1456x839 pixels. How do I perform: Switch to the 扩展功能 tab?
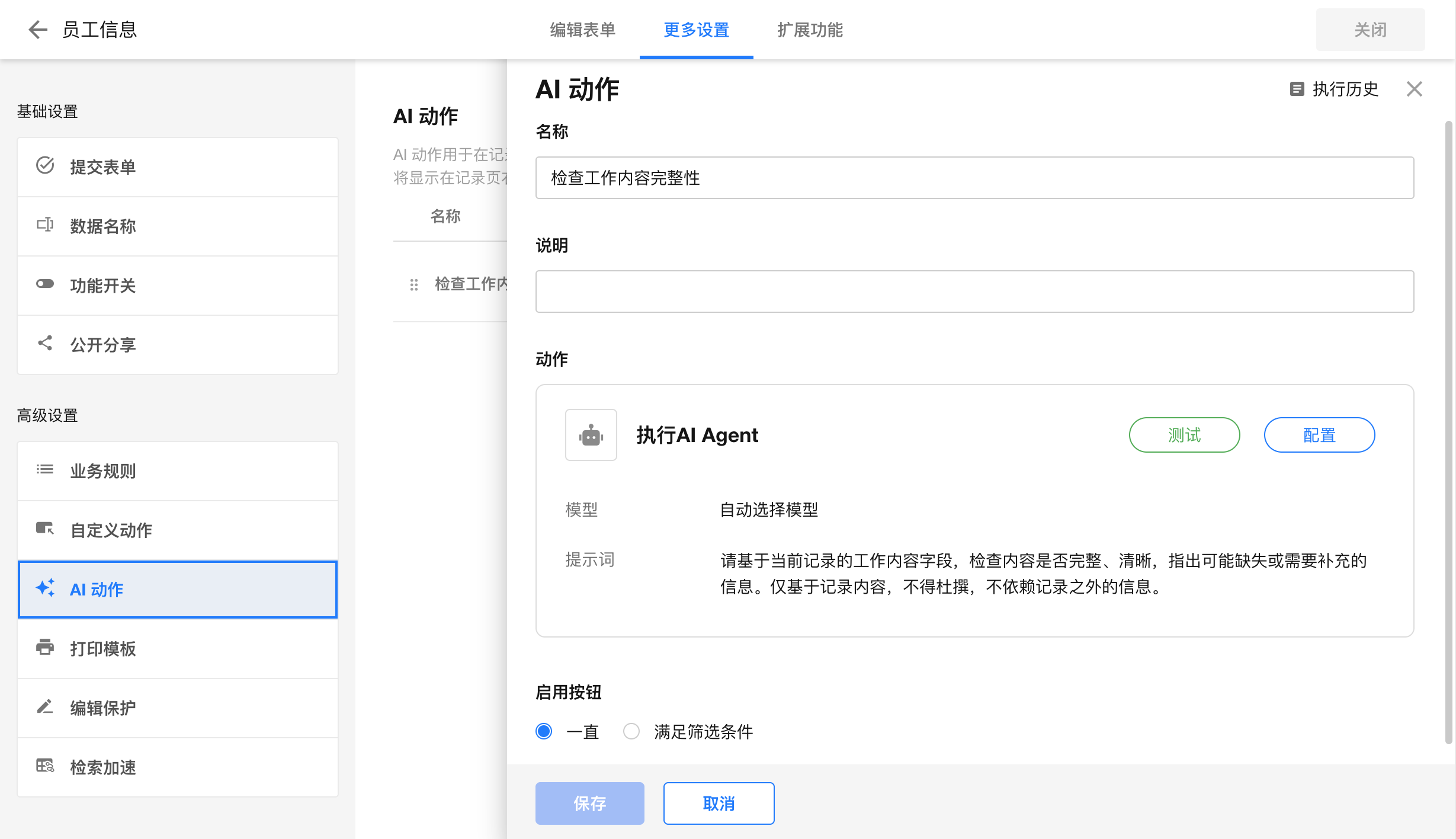click(x=810, y=30)
